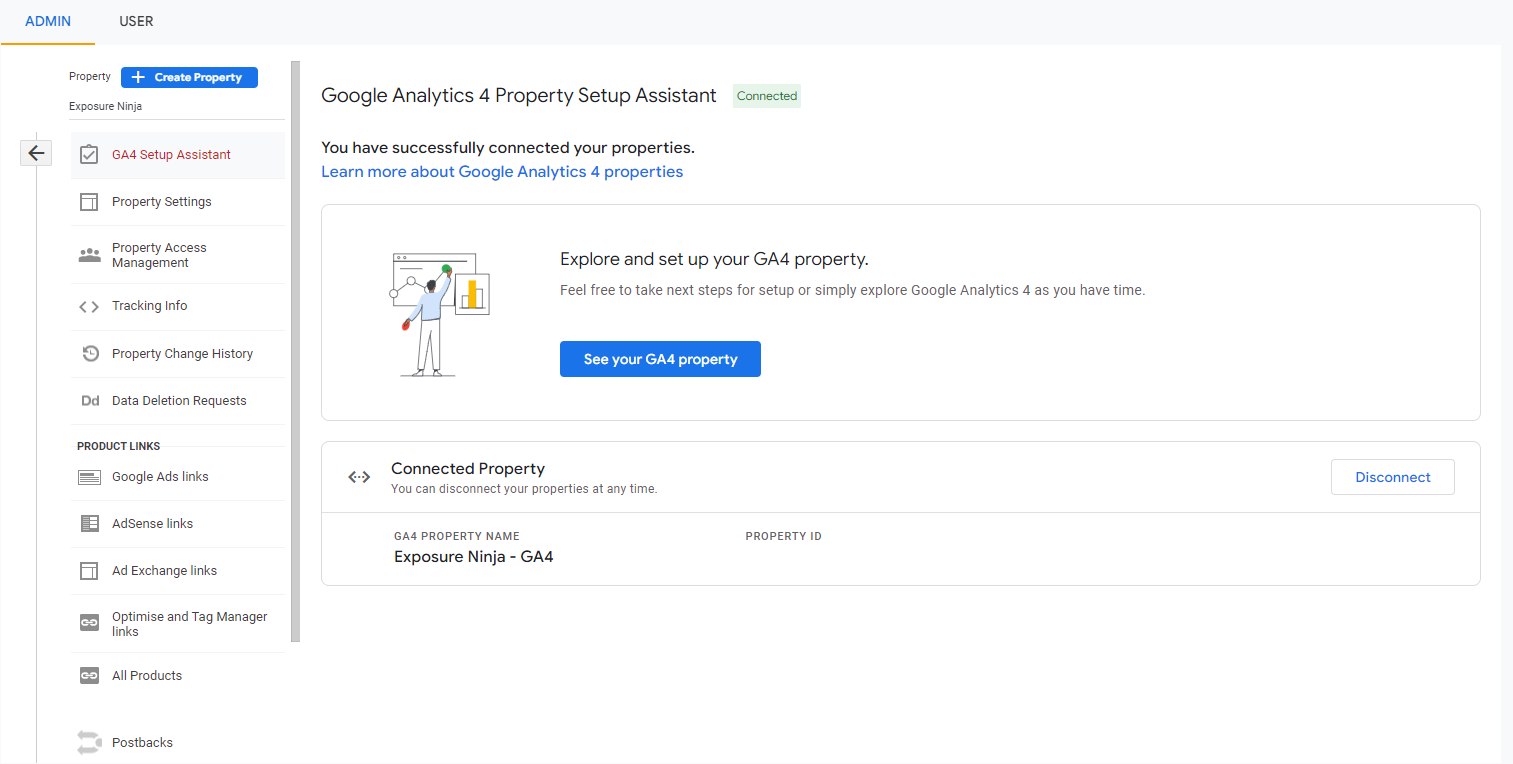Click the AdSense links icon
The image size is (1513, 764).
(x=89, y=523)
